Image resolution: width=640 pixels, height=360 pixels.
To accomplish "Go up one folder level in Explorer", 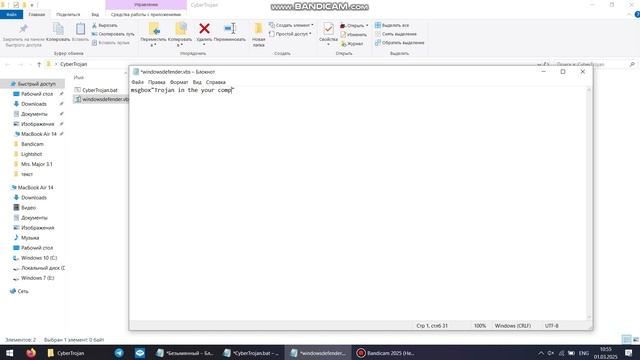I will (x=39, y=64).
